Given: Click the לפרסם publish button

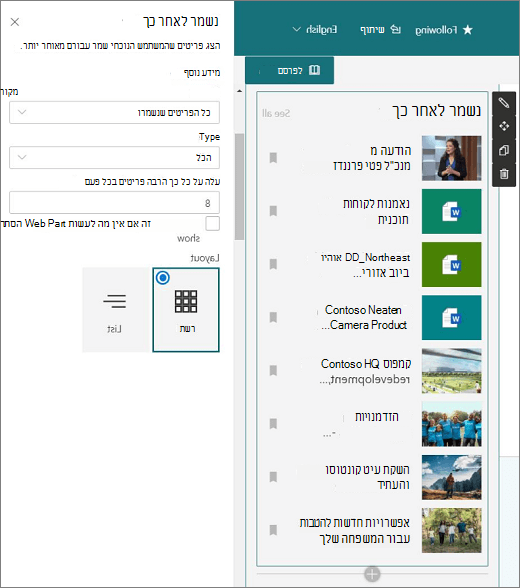Looking at the screenshot, I should click(x=289, y=70).
